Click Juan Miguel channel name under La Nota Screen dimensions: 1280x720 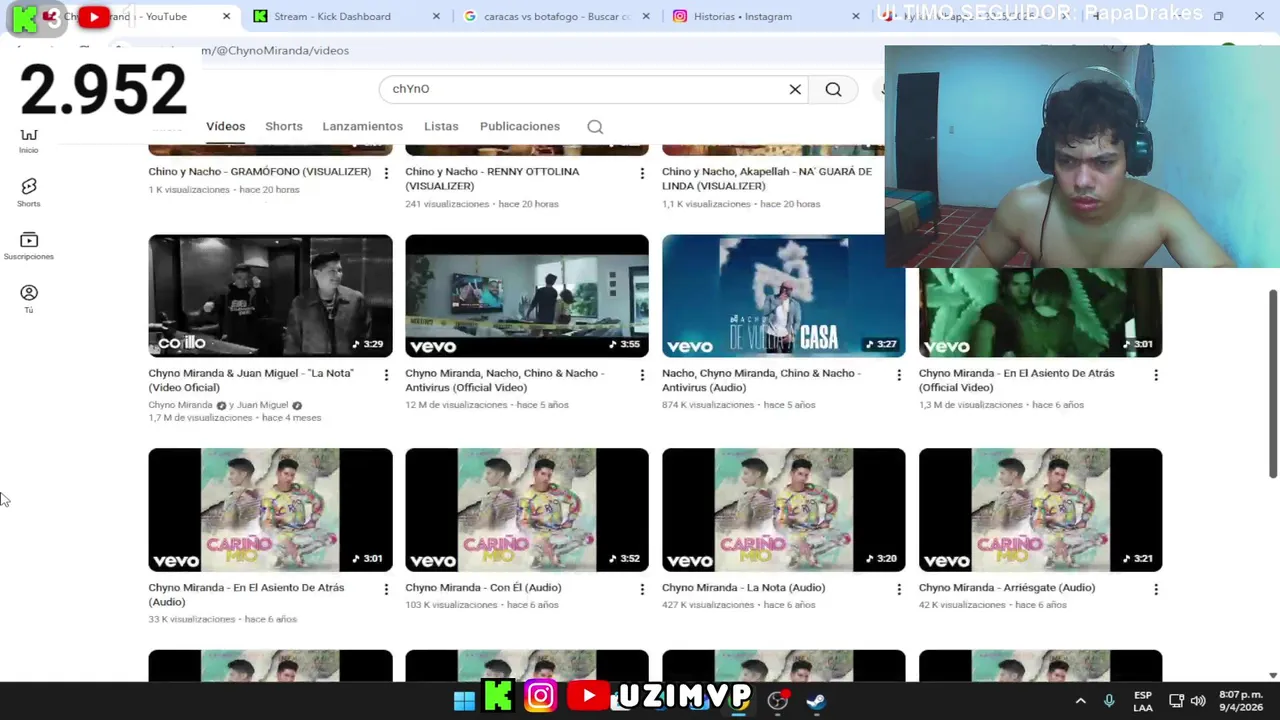[x=264, y=405]
